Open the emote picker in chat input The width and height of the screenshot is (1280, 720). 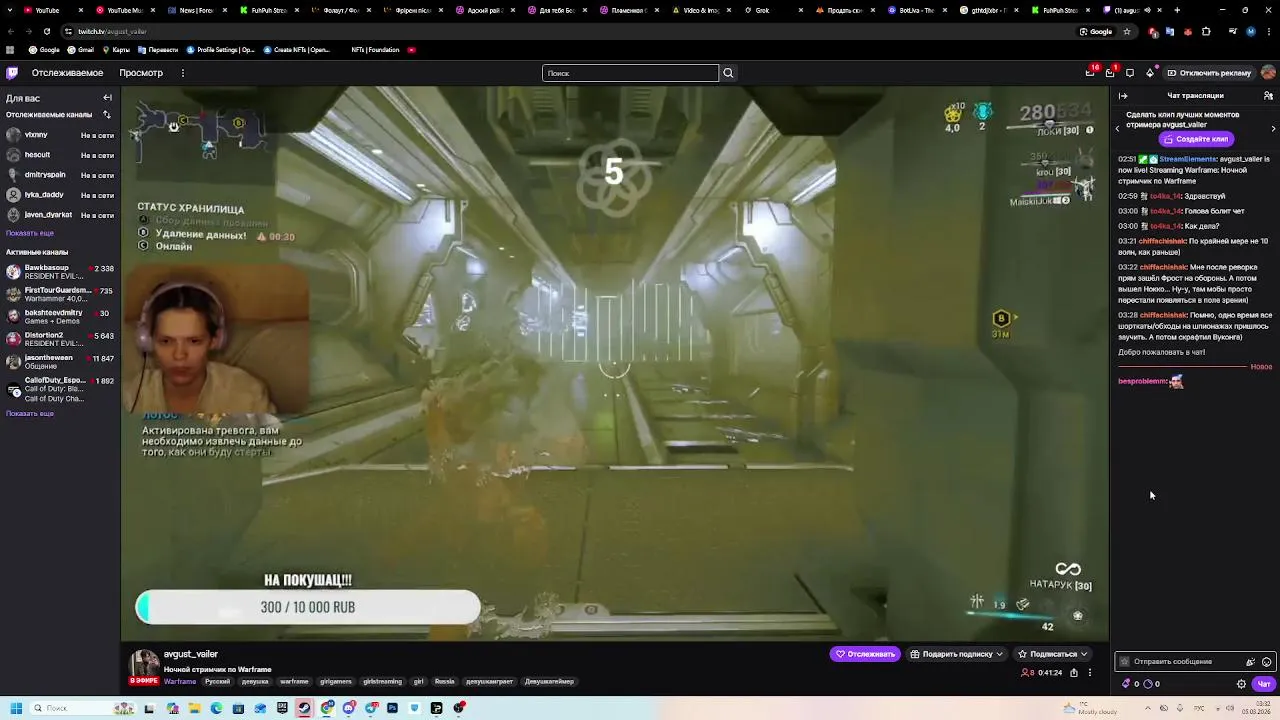1267,662
